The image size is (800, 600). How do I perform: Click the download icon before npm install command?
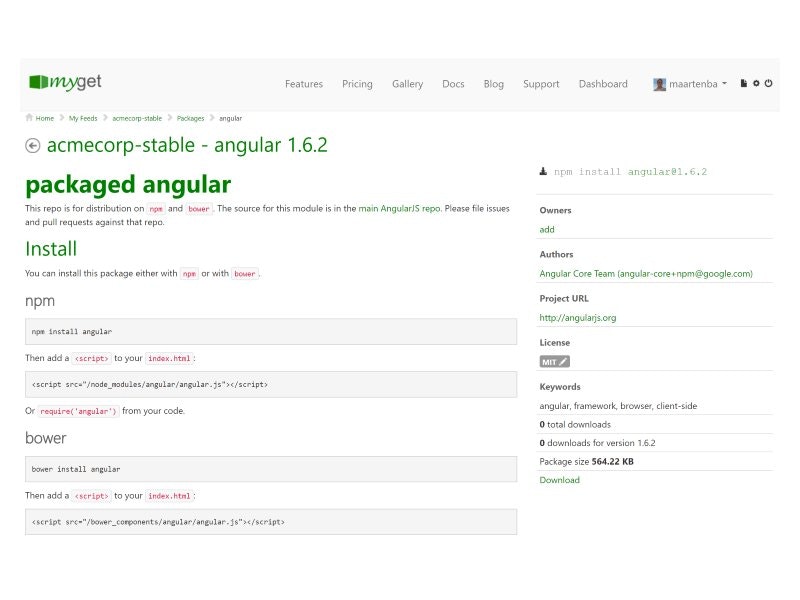(543, 171)
